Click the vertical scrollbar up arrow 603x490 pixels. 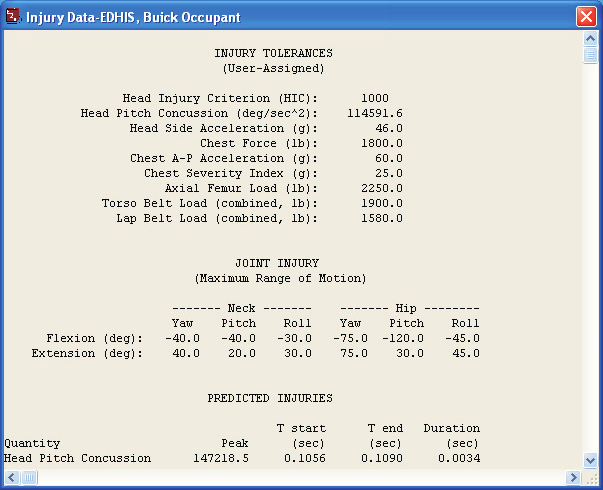coord(590,38)
